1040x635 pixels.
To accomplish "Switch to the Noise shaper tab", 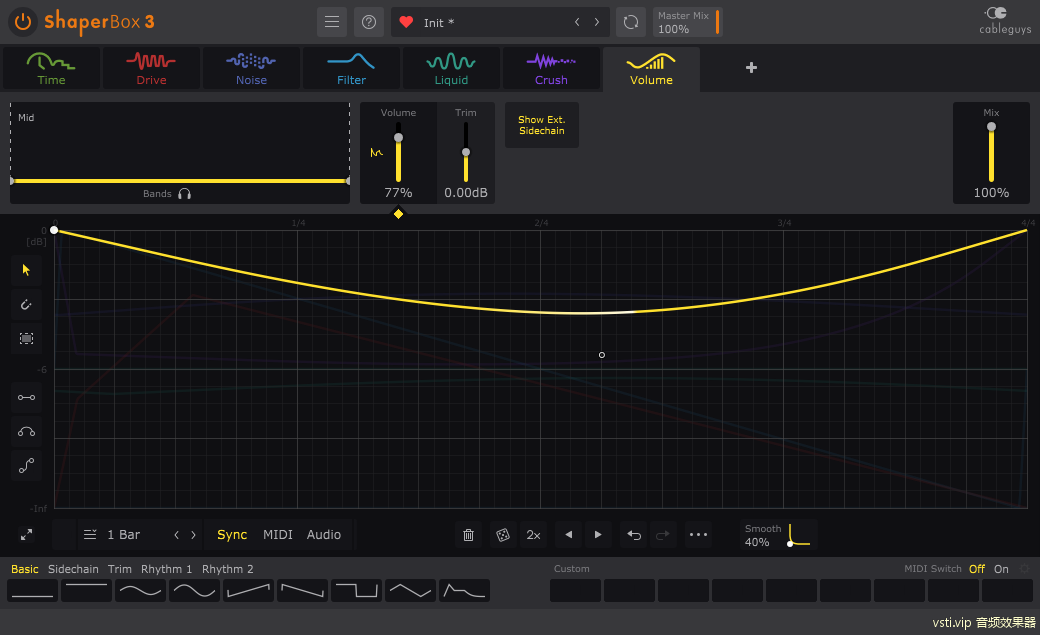I will click(x=251, y=68).
